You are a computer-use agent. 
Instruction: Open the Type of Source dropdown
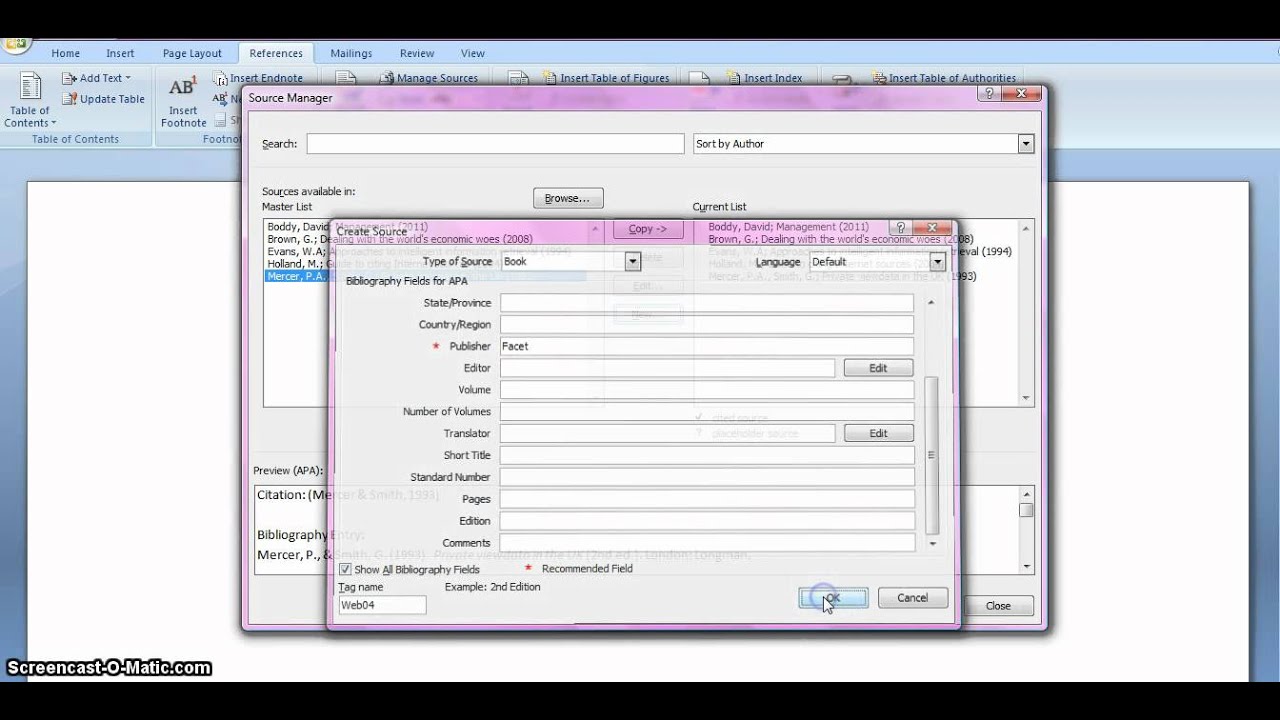[x=632, y=262]
